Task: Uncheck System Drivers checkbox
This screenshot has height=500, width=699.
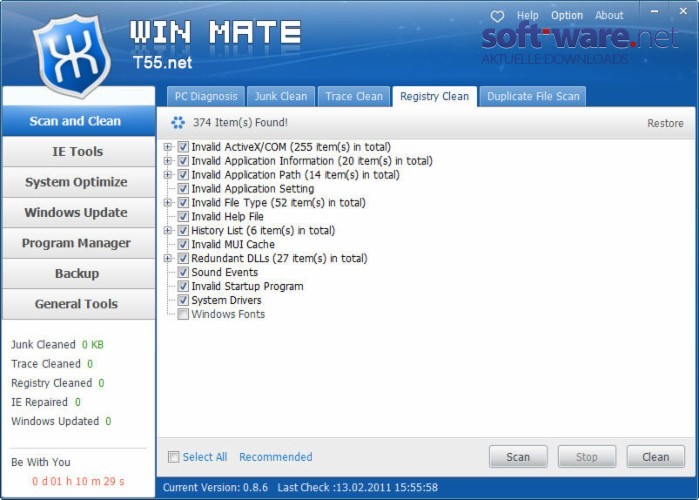Action: pyautogui.click(x=183, y=300)
